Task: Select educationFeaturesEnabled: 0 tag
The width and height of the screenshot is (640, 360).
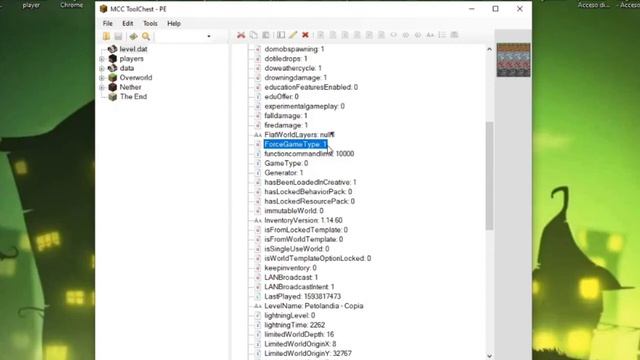Action: tap(311, 87)
